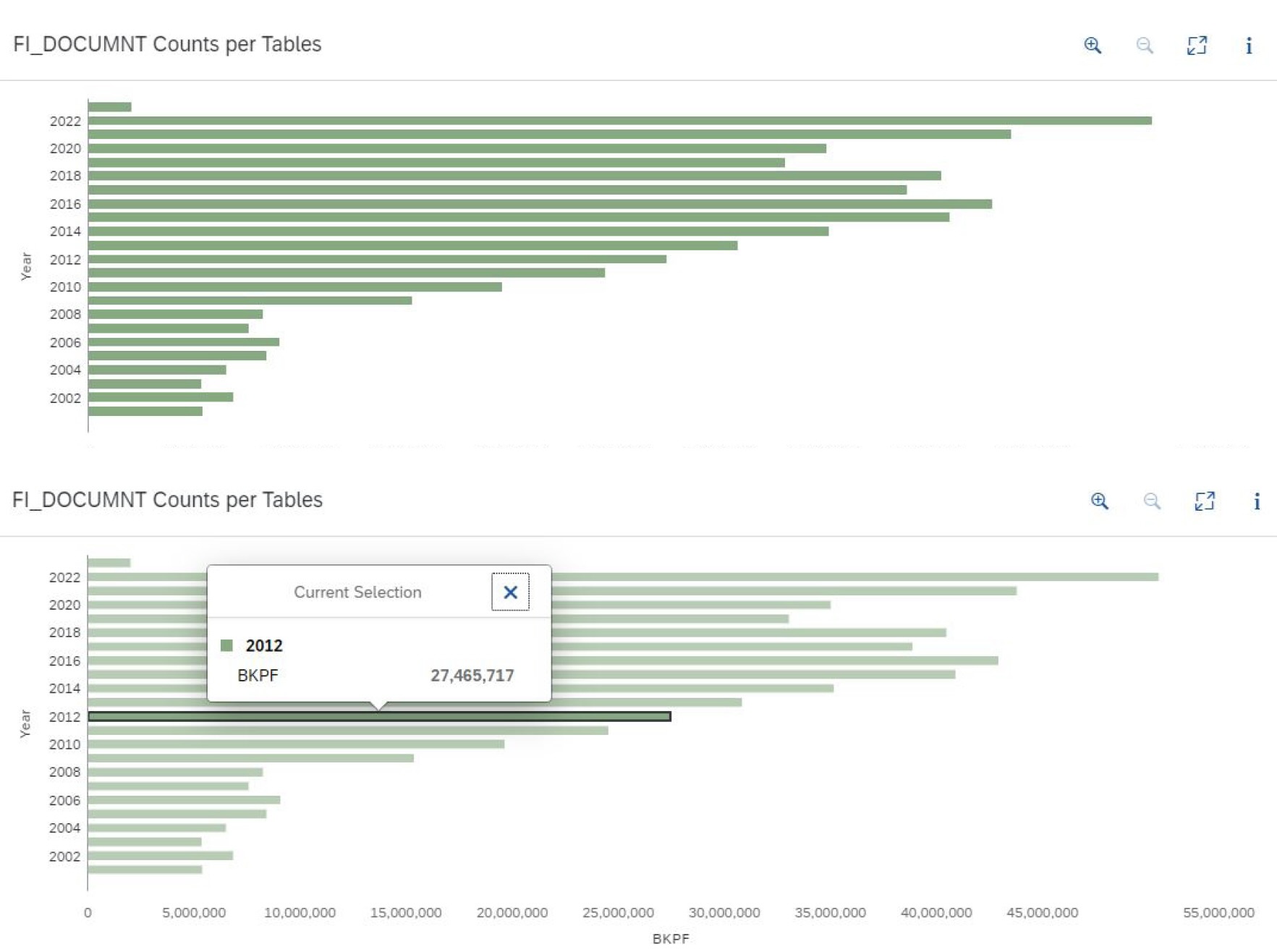Click the 27,465,717 value in the popup
Image resolution: width=1277 pixels, height=952 pixels.
472,676
